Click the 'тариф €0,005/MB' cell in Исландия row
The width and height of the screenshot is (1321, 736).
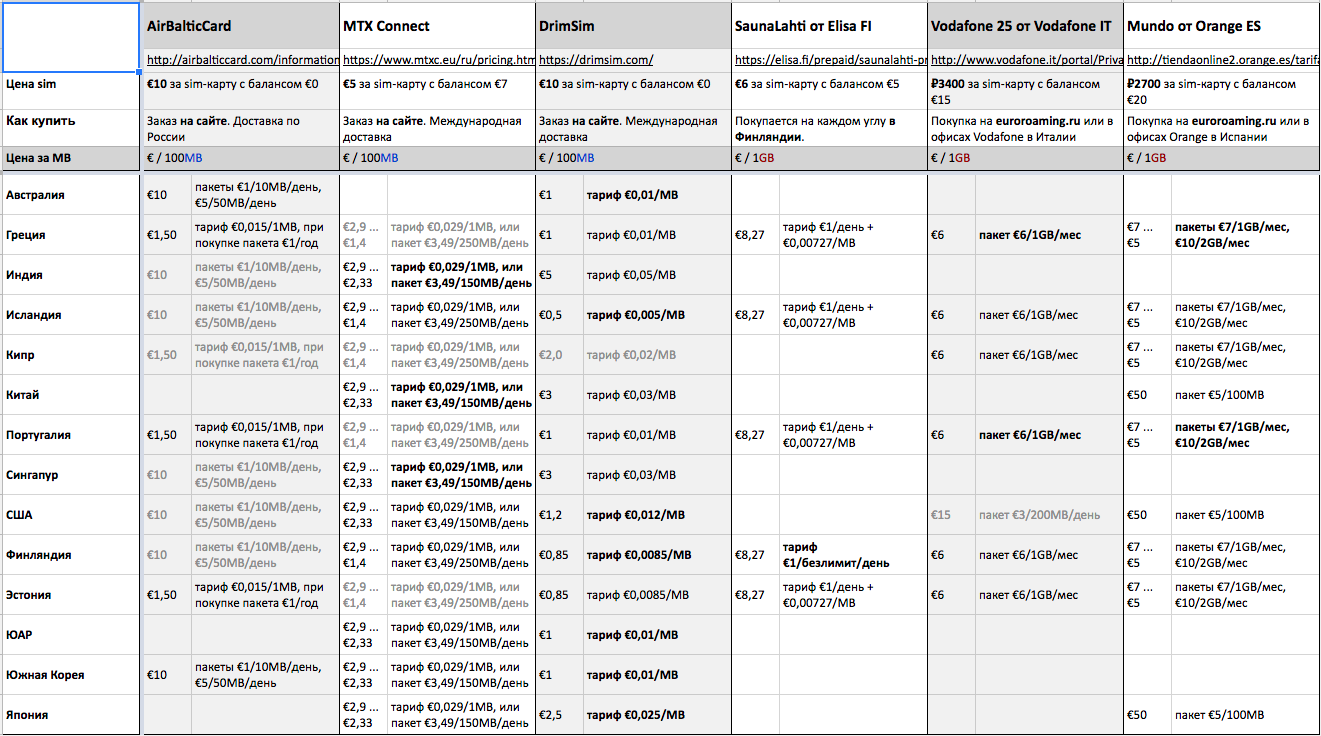658,315
